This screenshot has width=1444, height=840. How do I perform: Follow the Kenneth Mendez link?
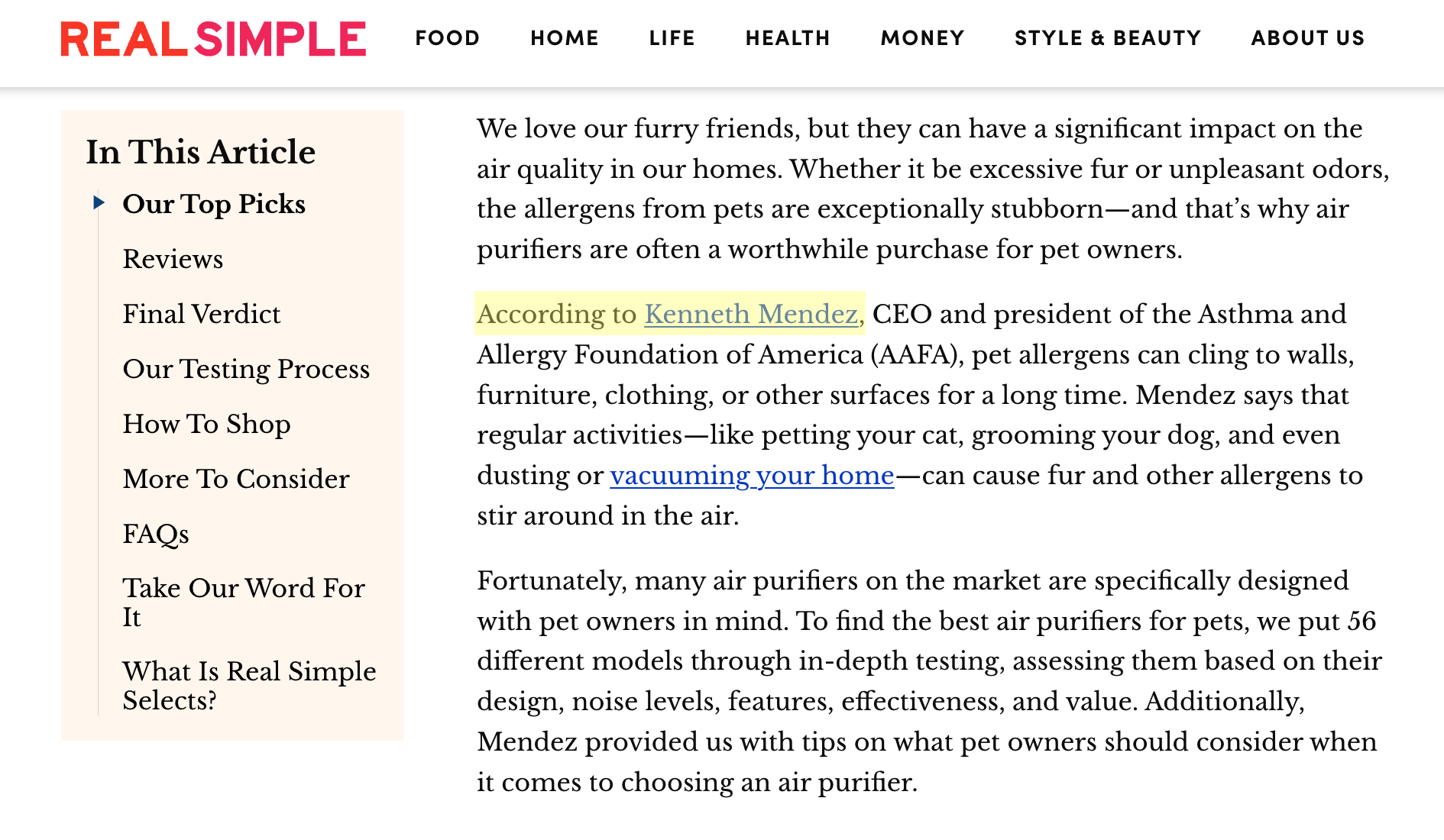pyautogui.click(x=751, y=314)
